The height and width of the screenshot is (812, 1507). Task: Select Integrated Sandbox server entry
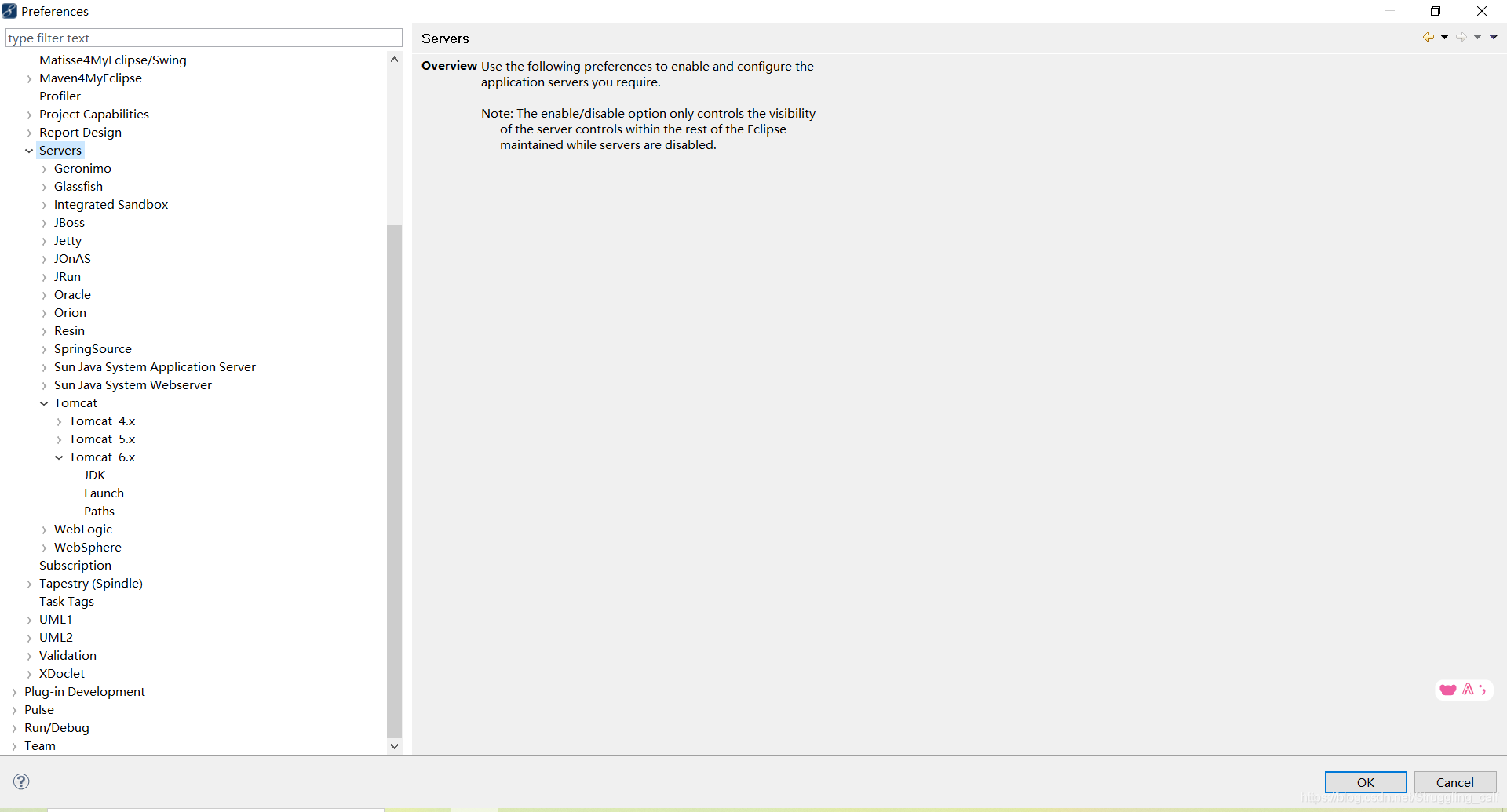(111, 205)
